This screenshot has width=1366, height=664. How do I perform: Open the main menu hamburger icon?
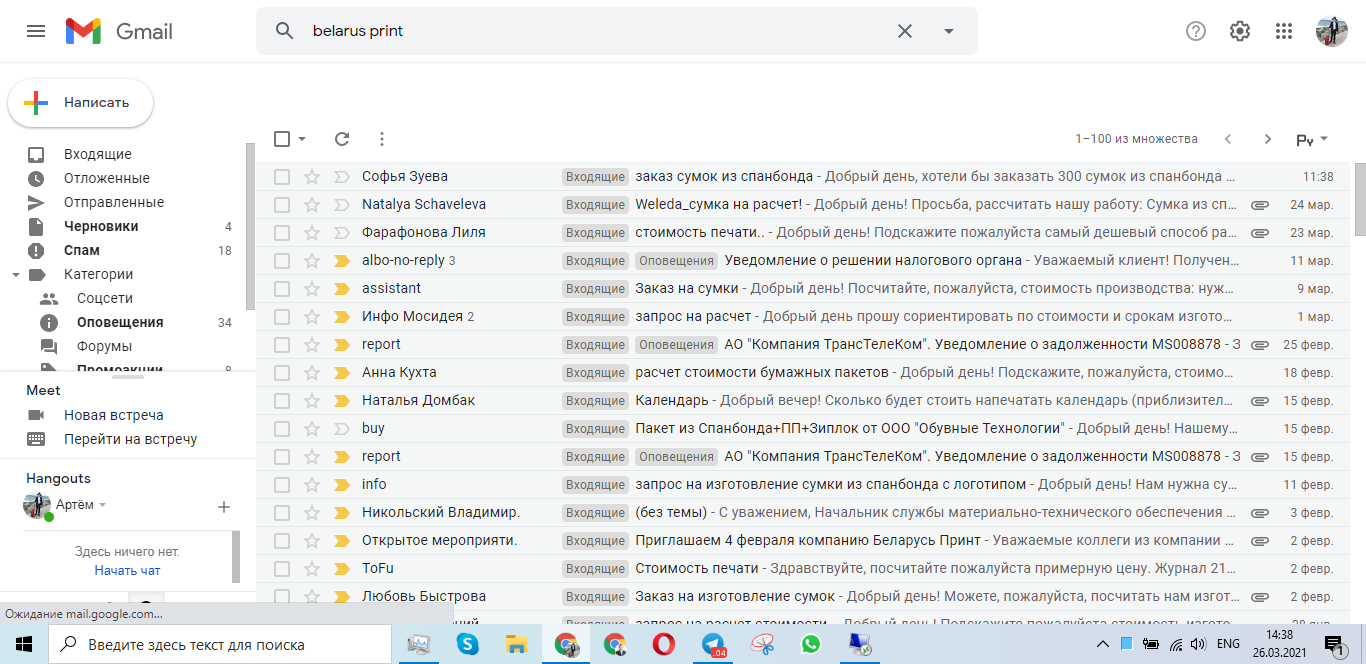36,31
